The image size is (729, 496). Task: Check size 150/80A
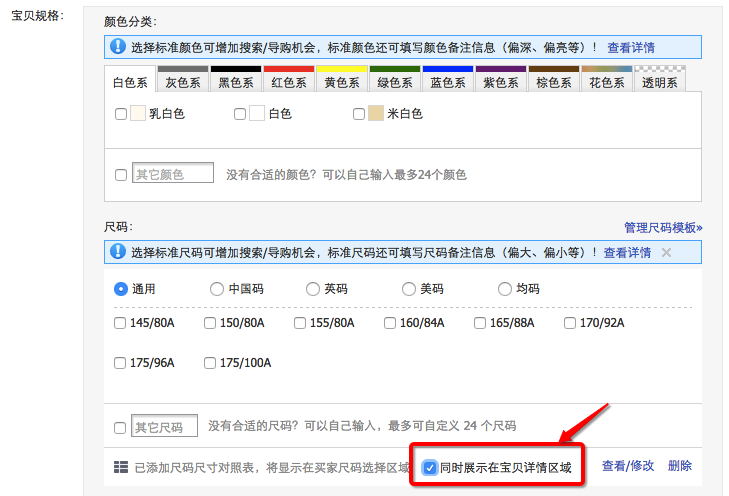[210, 323]
